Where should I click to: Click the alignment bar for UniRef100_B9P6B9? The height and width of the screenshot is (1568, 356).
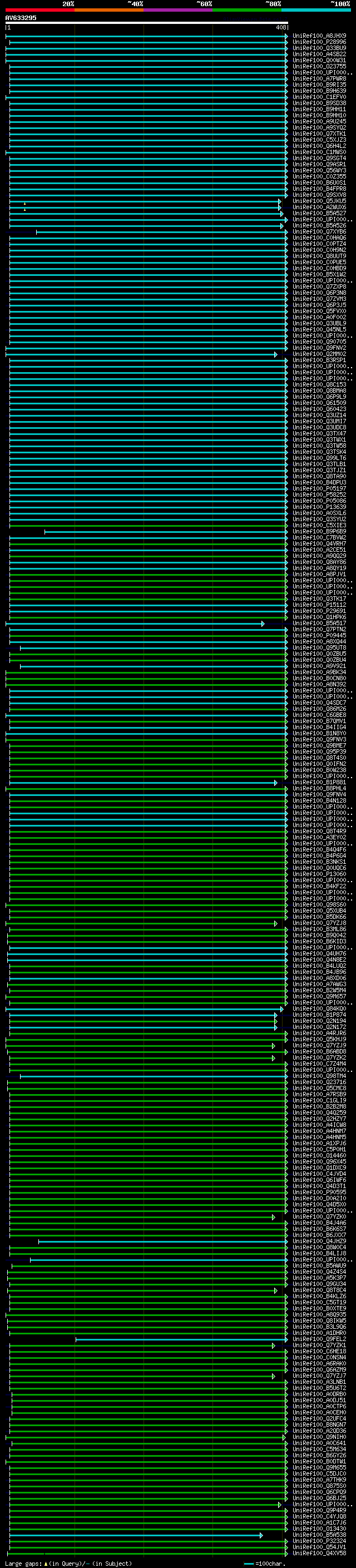tap(166, 532)
